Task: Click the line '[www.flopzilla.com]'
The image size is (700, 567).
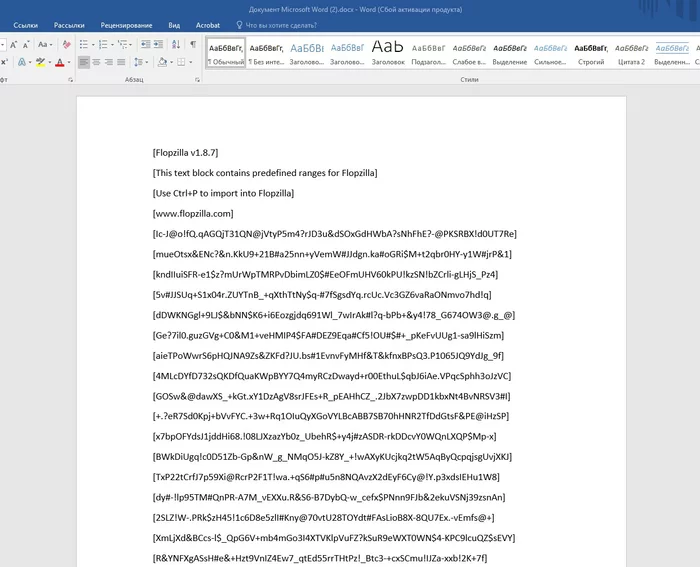Action: (193, 213)
